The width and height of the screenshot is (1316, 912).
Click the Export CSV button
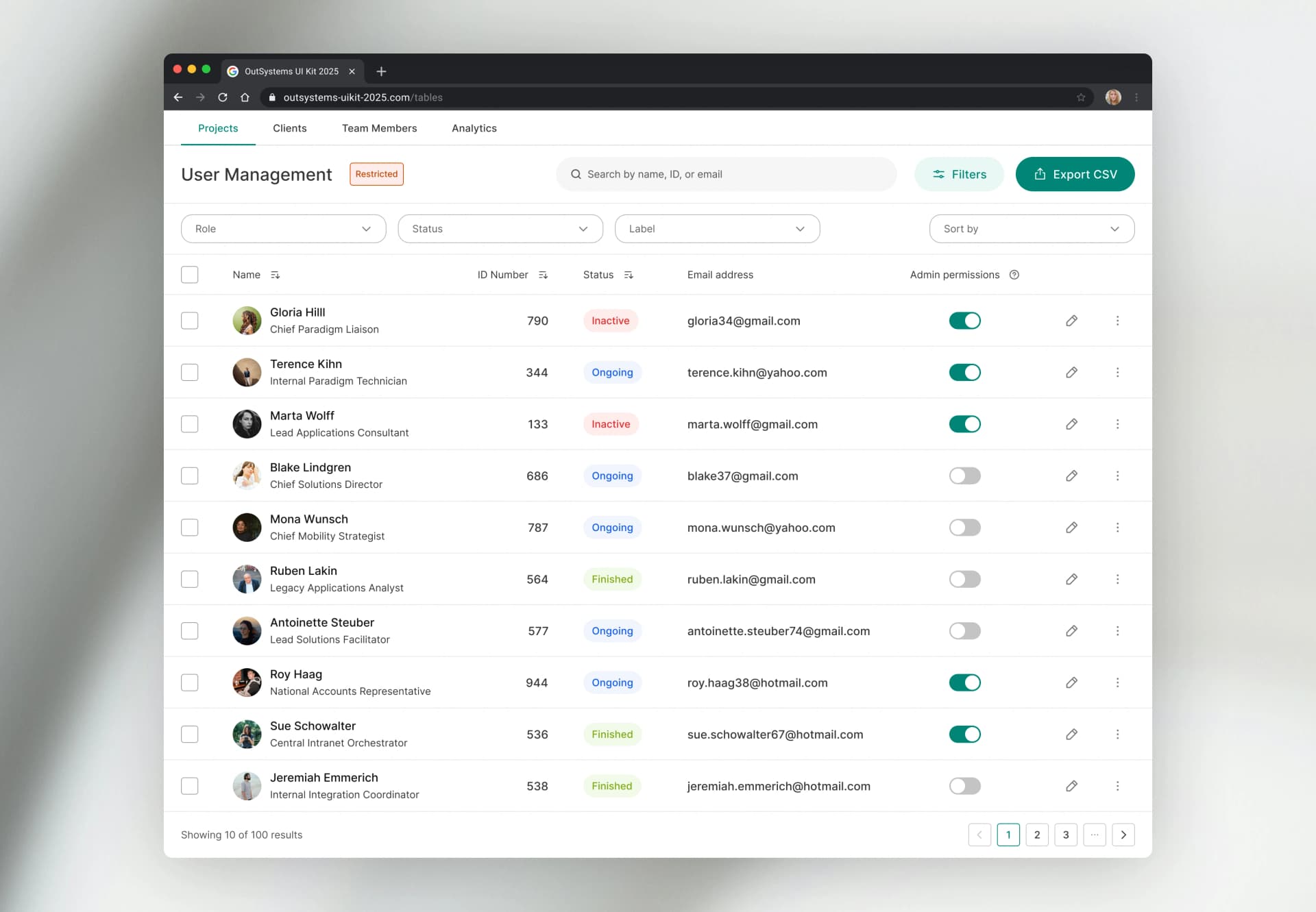pos(1075,174)
